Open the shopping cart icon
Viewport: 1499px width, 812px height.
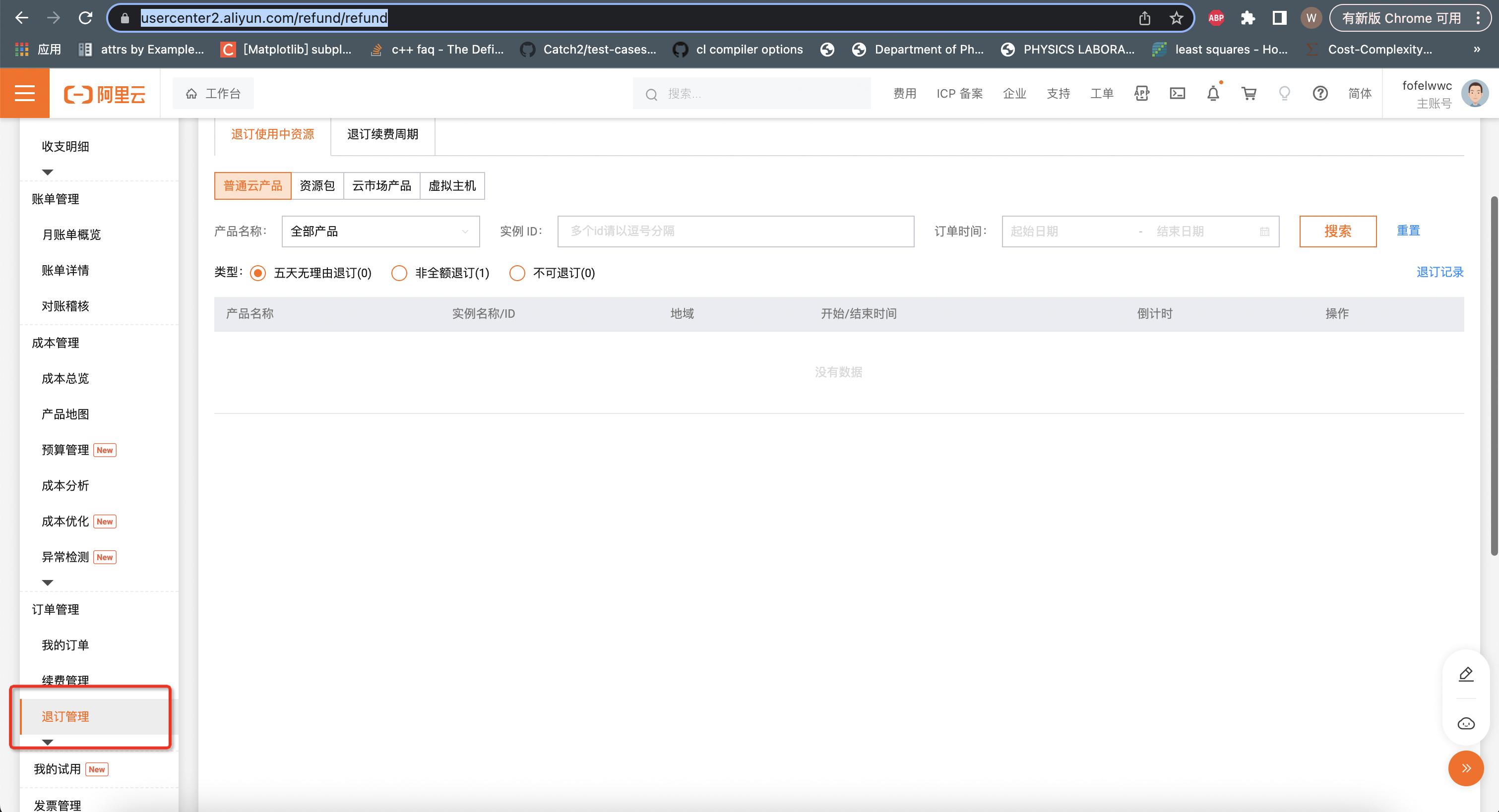point(1249,93)
